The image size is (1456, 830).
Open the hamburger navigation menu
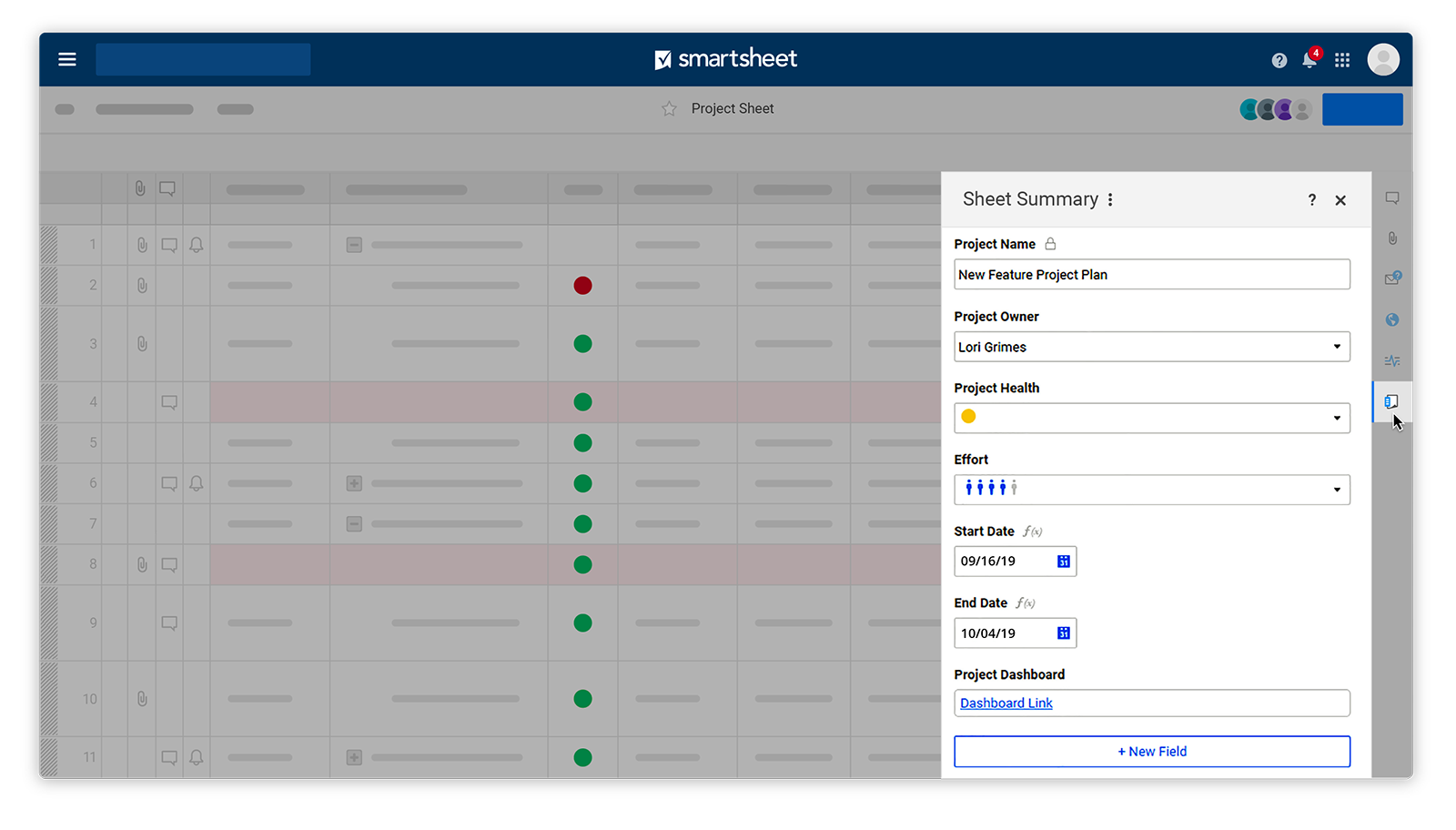point(66,59)
